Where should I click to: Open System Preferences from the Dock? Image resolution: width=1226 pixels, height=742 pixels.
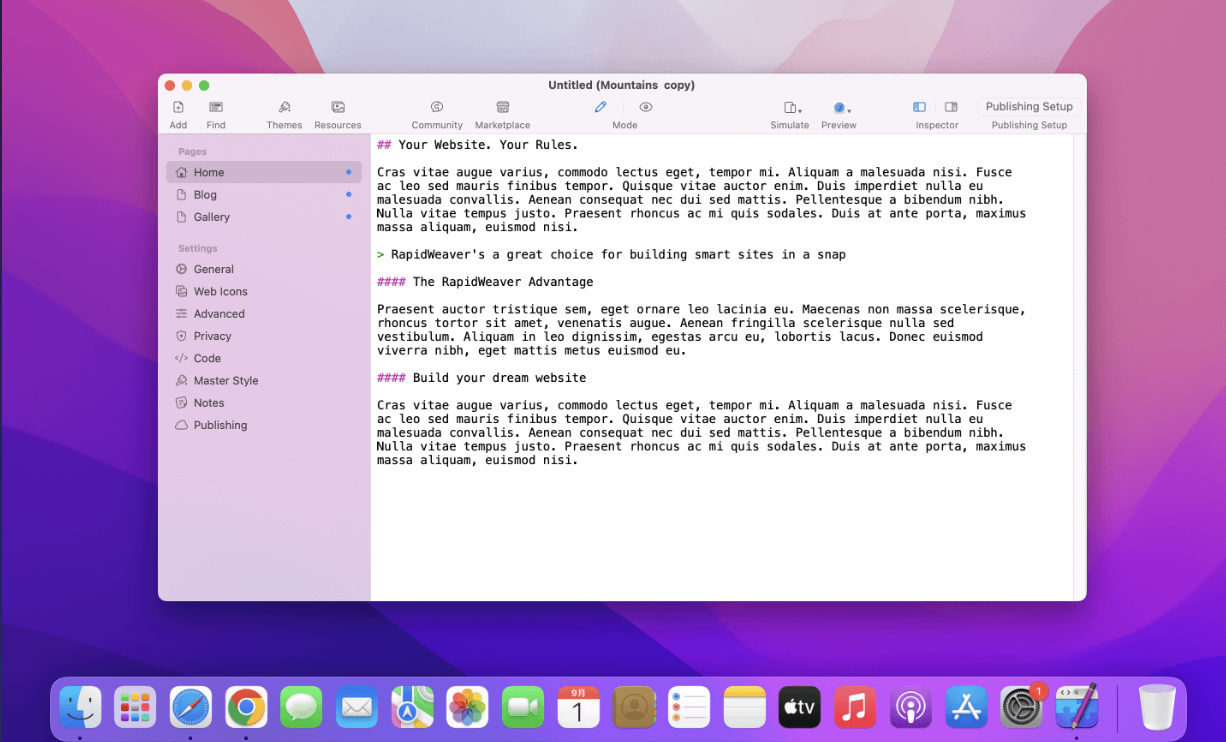click(x=1021, y=708)
